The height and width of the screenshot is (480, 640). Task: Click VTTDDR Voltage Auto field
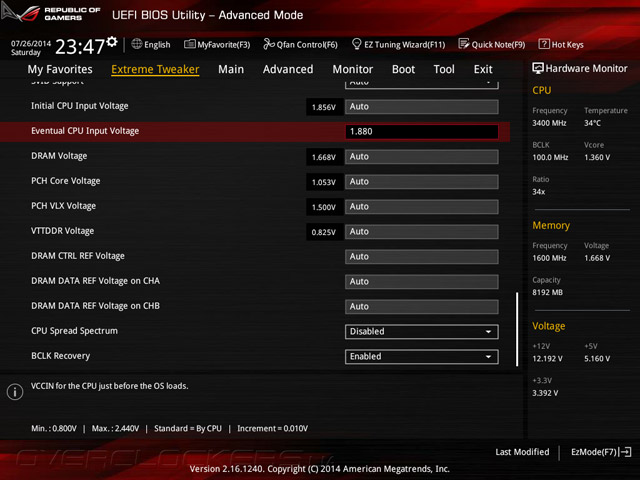(422, 231)
